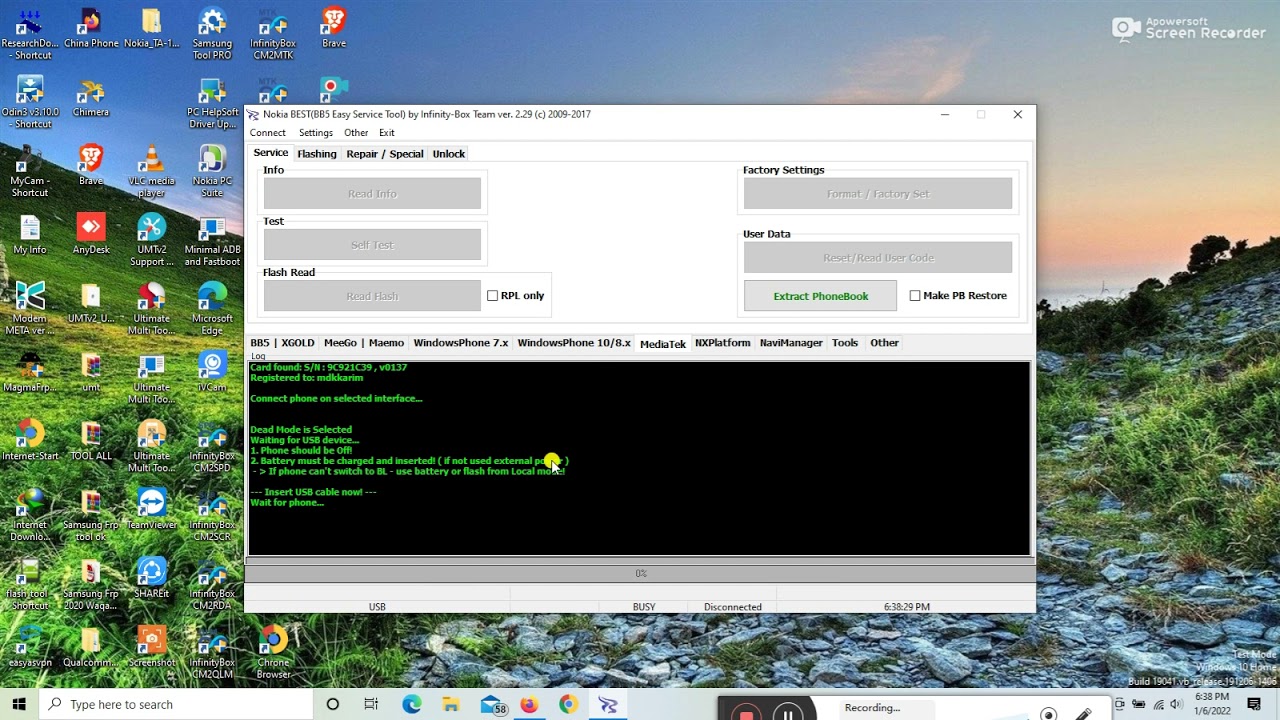
Task: Open the Unlock tab
Action: point(448,154)
